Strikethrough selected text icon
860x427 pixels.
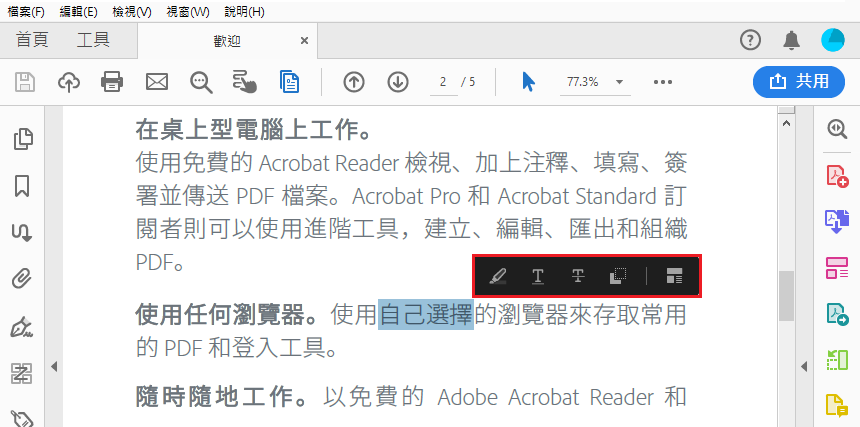578,276
